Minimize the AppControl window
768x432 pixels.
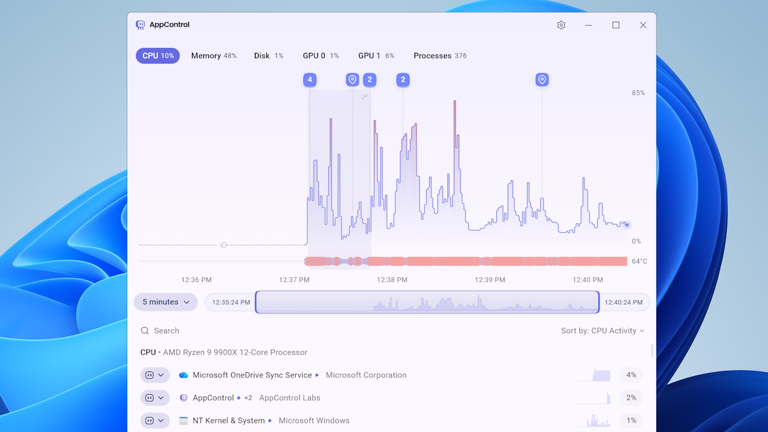[588, 25]
